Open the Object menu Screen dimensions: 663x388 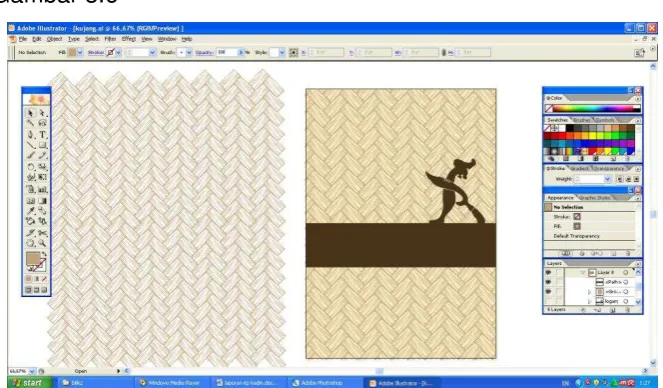(54, 39)
